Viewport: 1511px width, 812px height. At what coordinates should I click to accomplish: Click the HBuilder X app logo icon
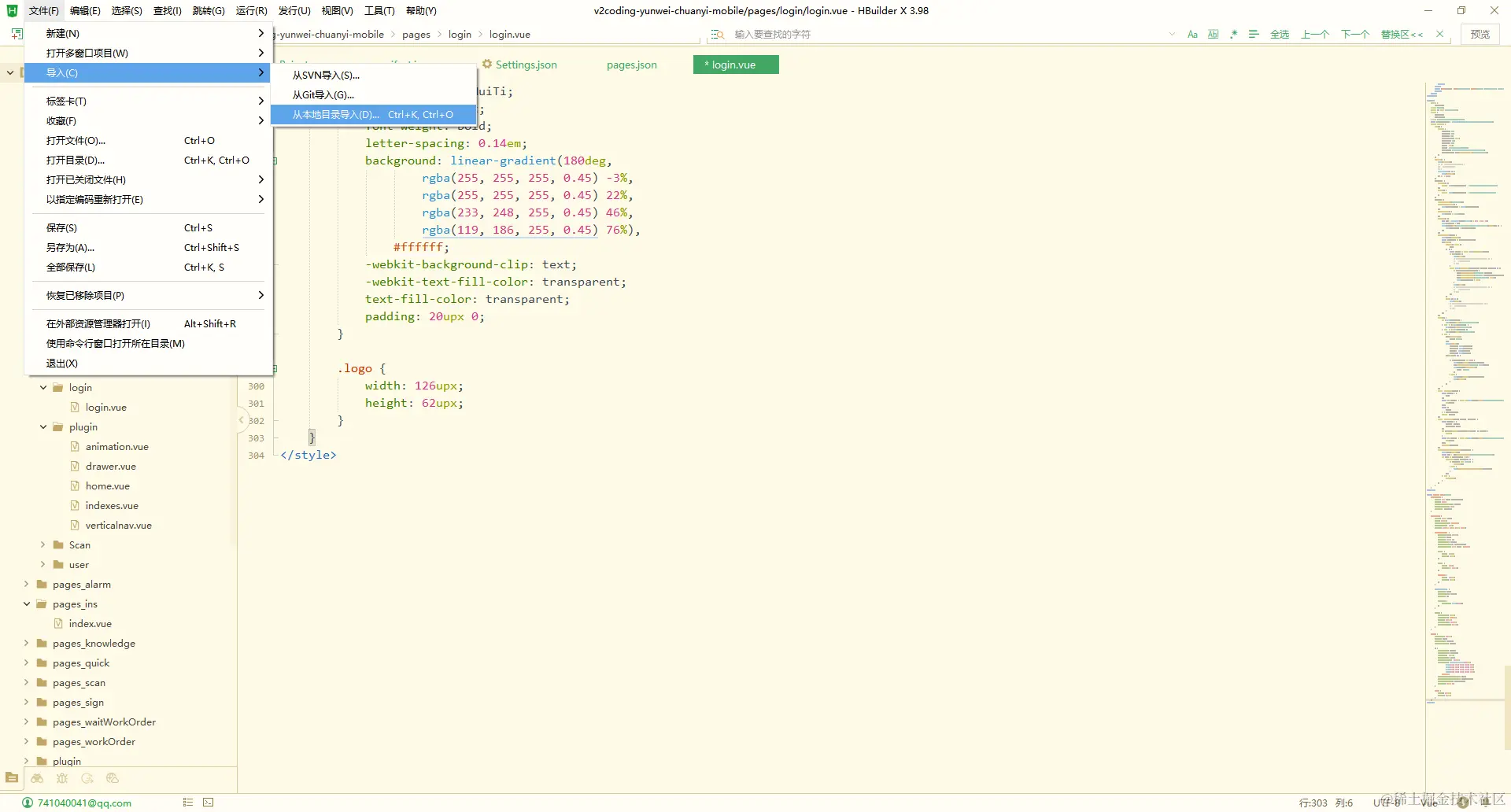[x=12, y=11]
